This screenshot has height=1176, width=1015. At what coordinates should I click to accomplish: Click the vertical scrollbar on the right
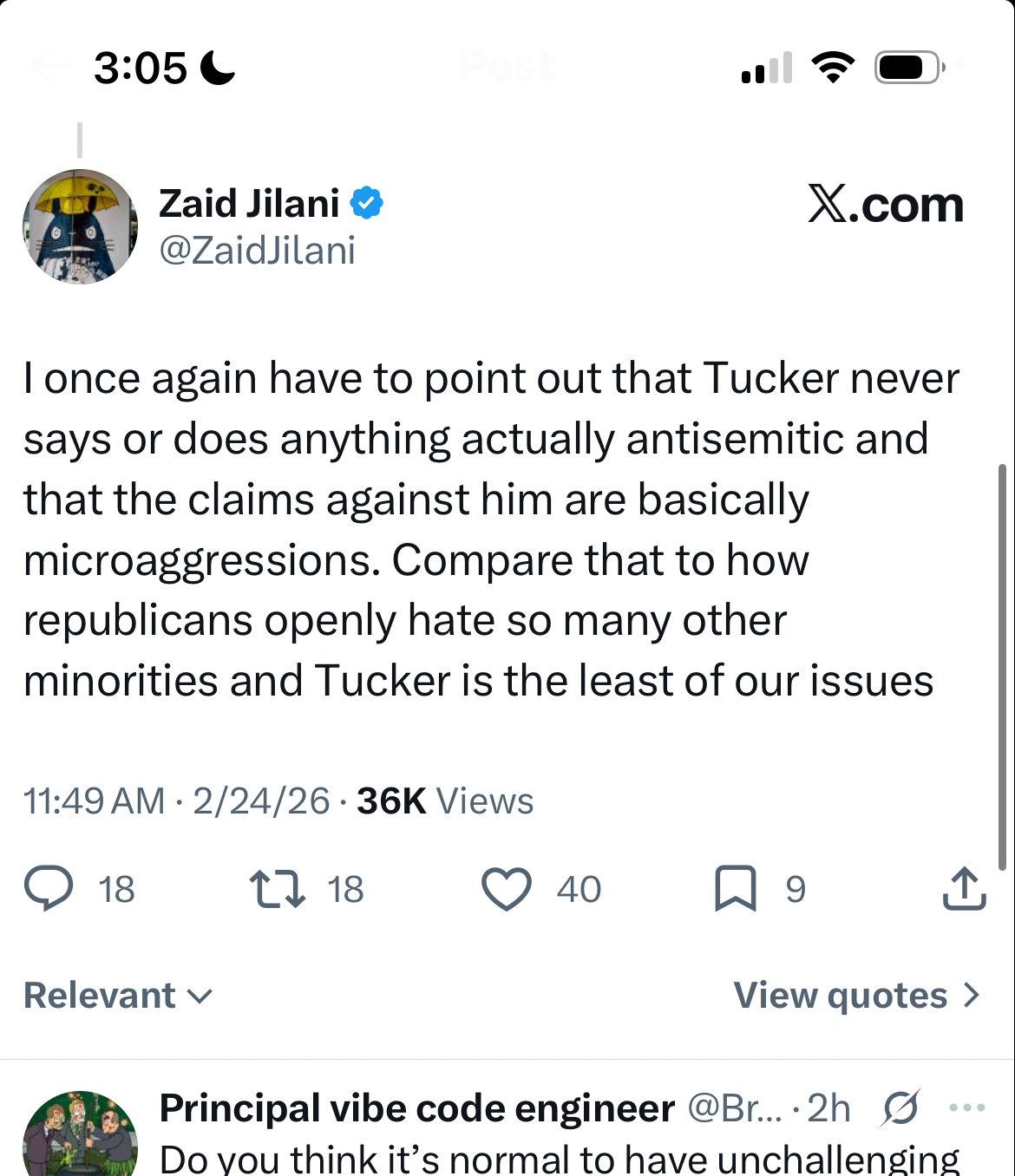point(1002,668)
